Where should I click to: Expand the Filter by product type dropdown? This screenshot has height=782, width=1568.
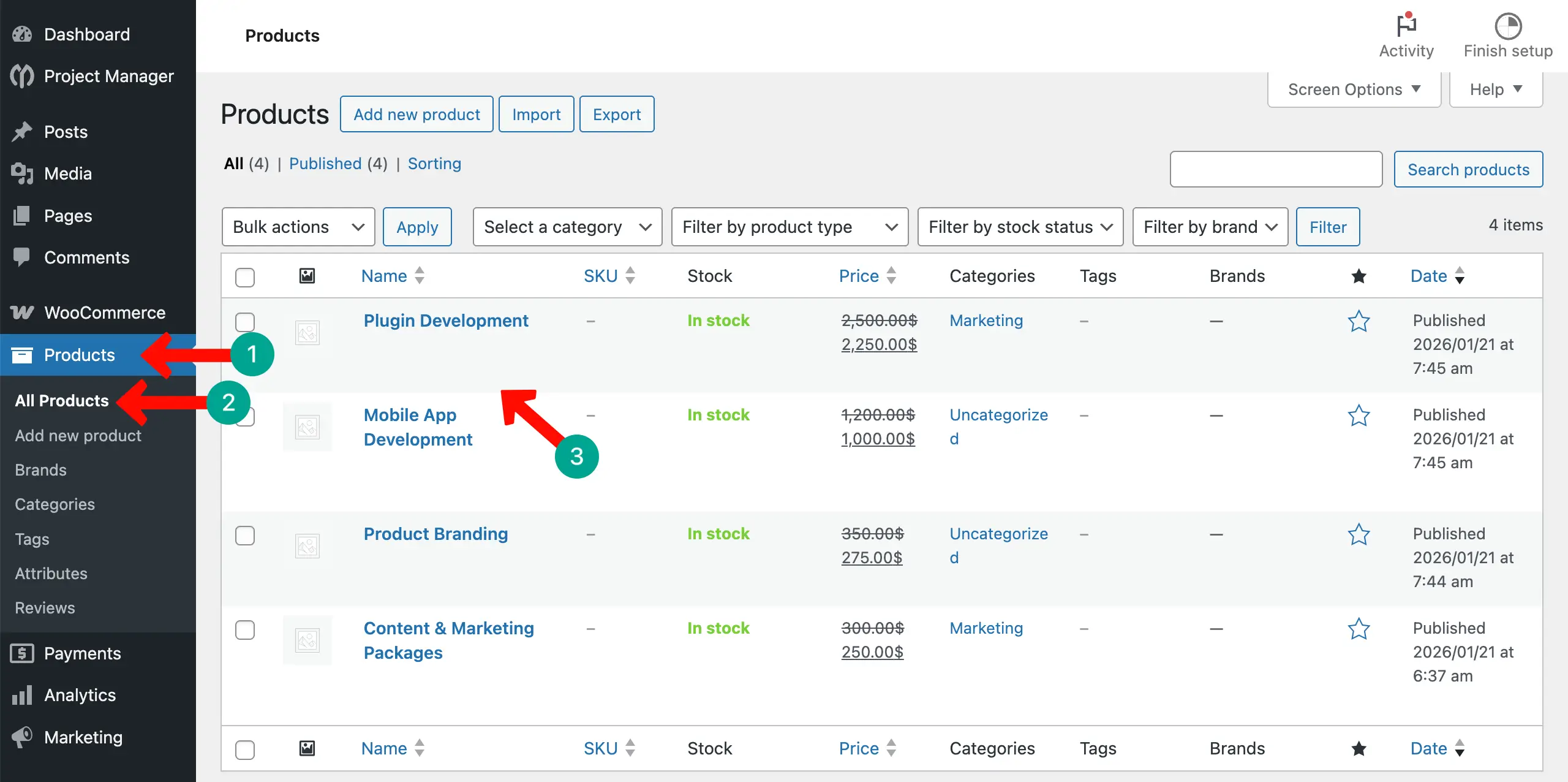(790, 226)
